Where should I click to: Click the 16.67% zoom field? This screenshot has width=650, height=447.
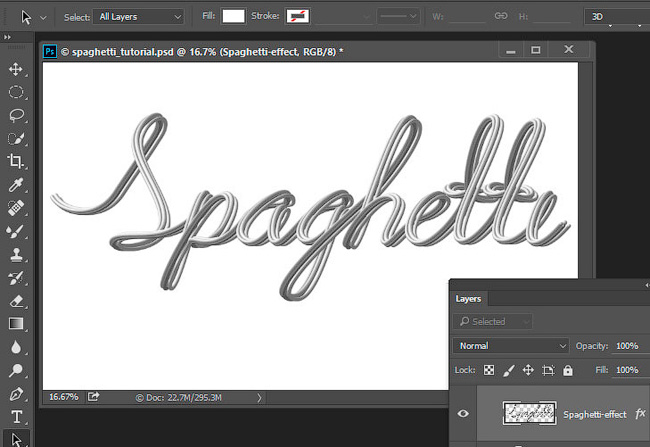63,397
